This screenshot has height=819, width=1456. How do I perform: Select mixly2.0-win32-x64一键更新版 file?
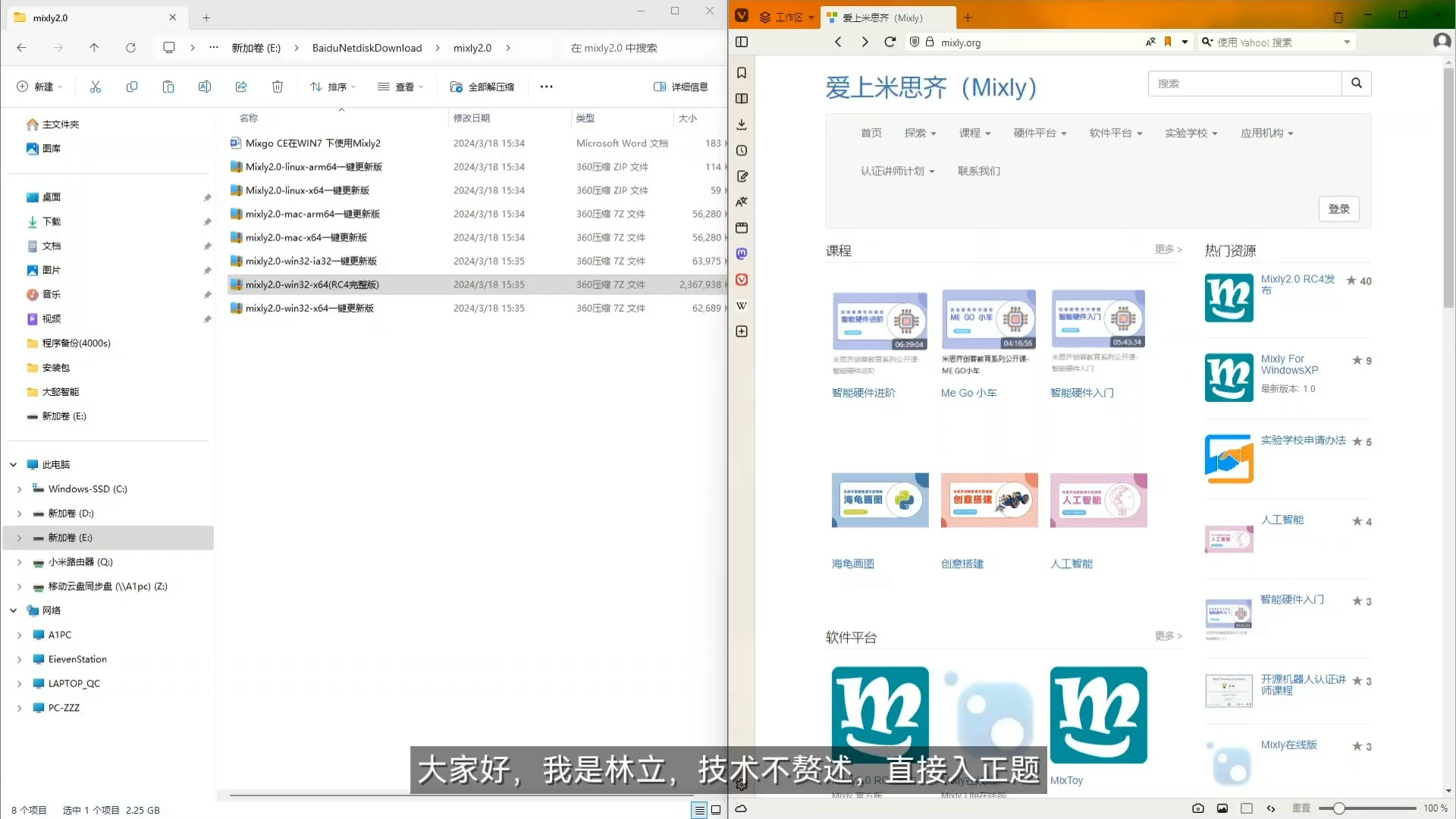tap(309, 309)
